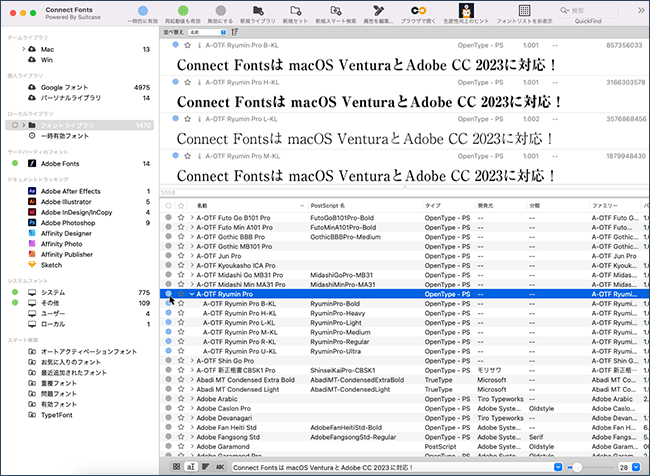The height and width of the screenshot is (476, 650).
Task: Click the QuickFind 検索 search field
Action: click(x=588, y=10)
